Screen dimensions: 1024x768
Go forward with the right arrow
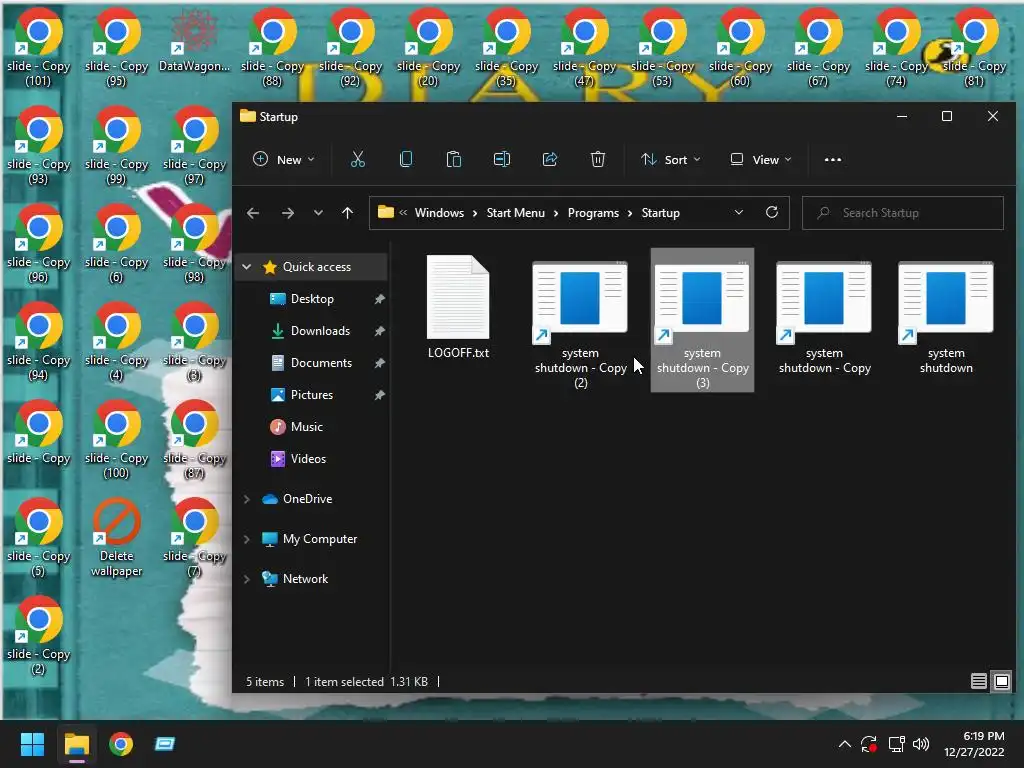[x=287, y=213]
